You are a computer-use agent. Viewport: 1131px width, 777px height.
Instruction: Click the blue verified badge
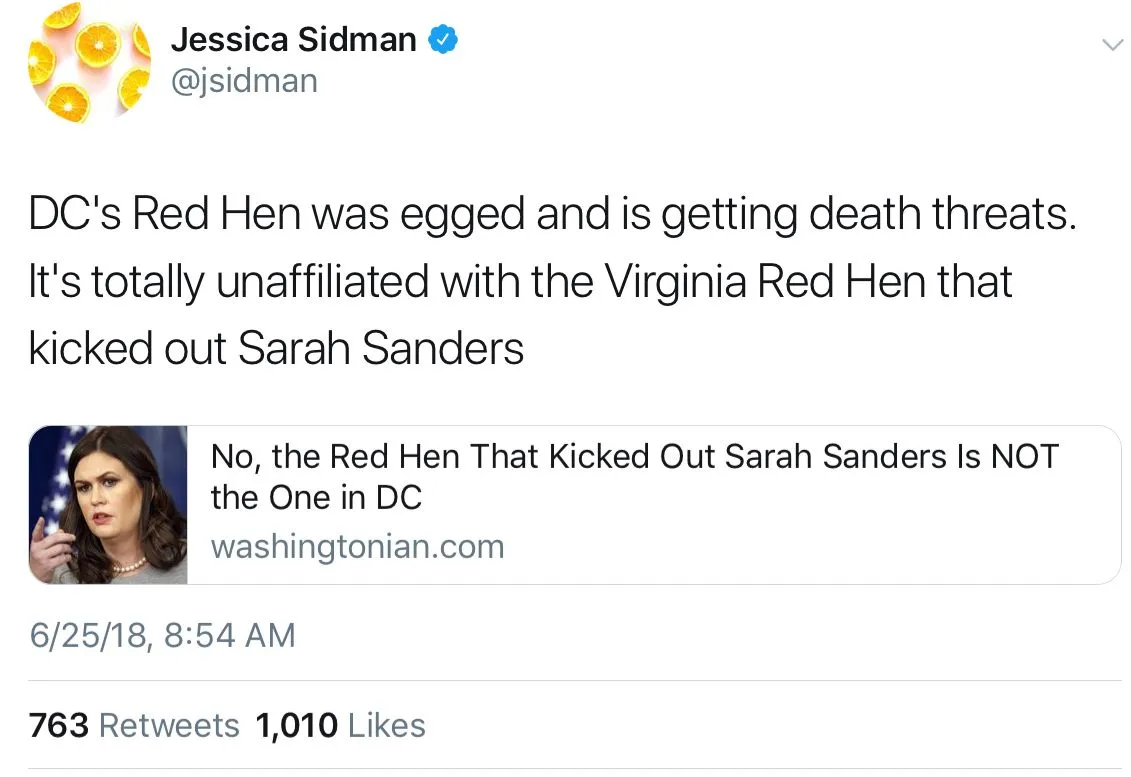click(443, 40)
